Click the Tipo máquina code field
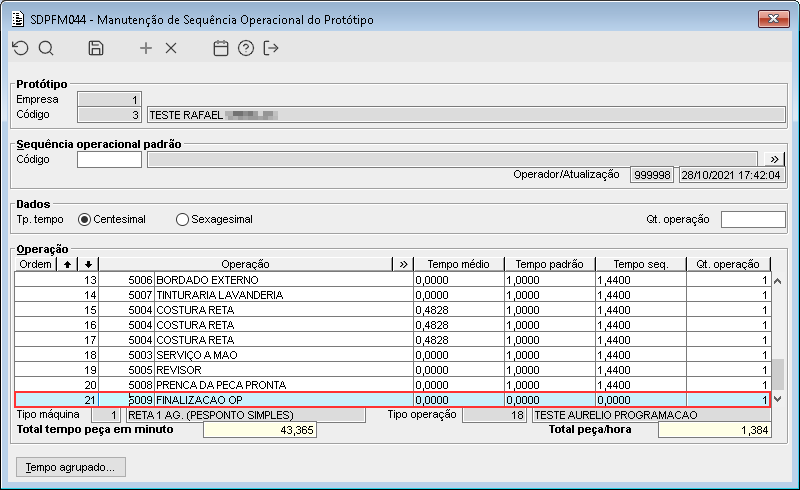Viewport: 800px width, 490px height. pyautogui.click(x=106, y=415)
